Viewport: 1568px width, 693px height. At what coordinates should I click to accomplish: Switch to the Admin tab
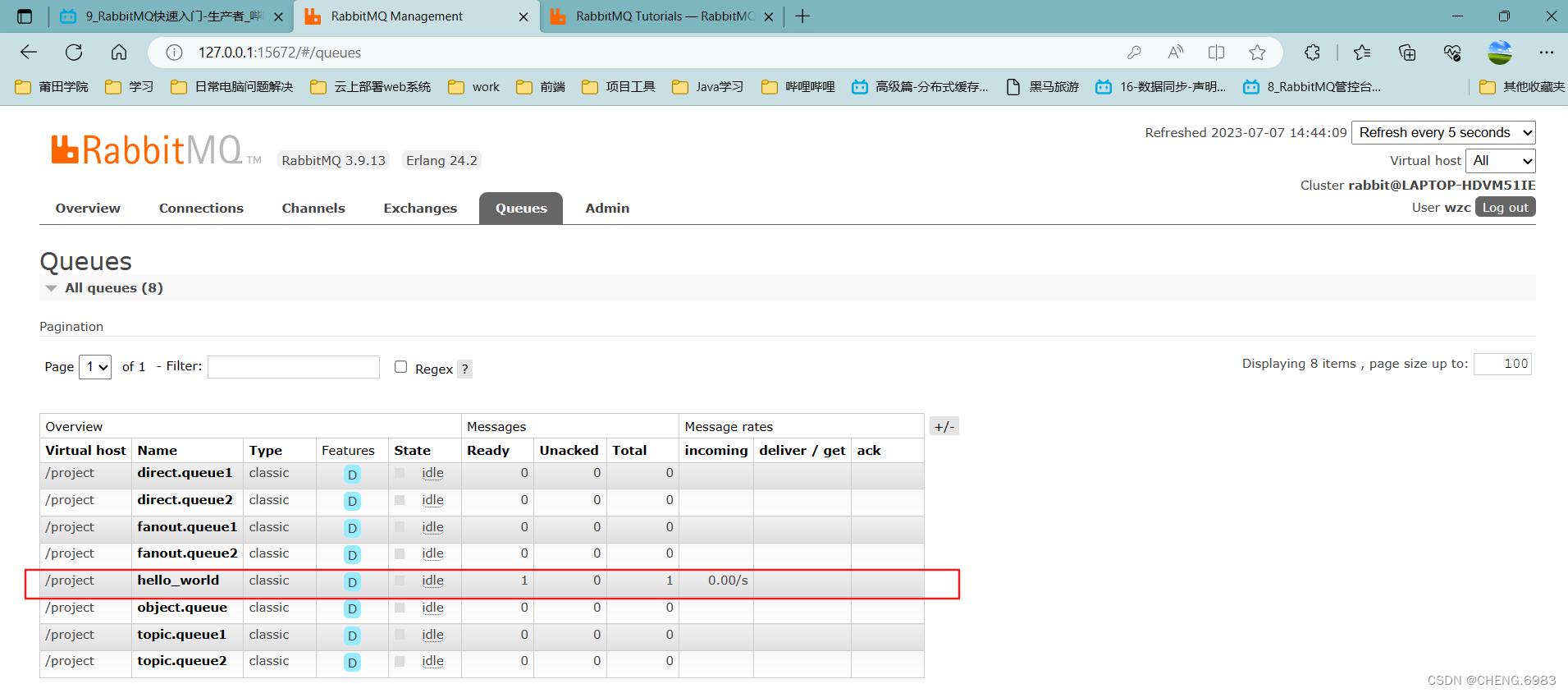(x=607, y=209)
